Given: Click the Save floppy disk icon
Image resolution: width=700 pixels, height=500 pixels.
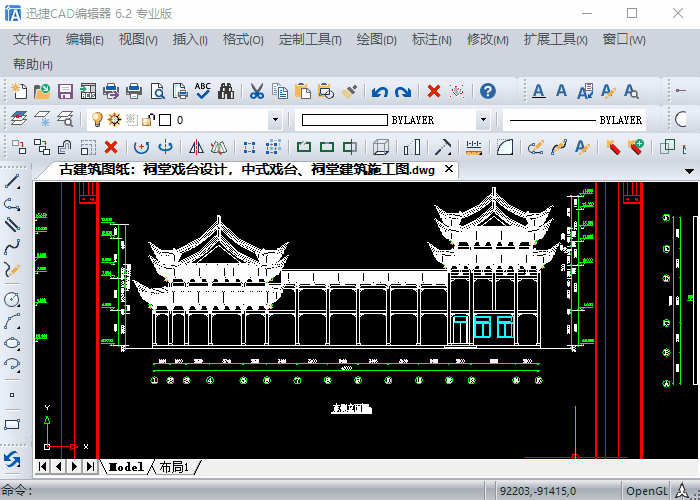Looking at the screenshot, I should tap(65, 91).
